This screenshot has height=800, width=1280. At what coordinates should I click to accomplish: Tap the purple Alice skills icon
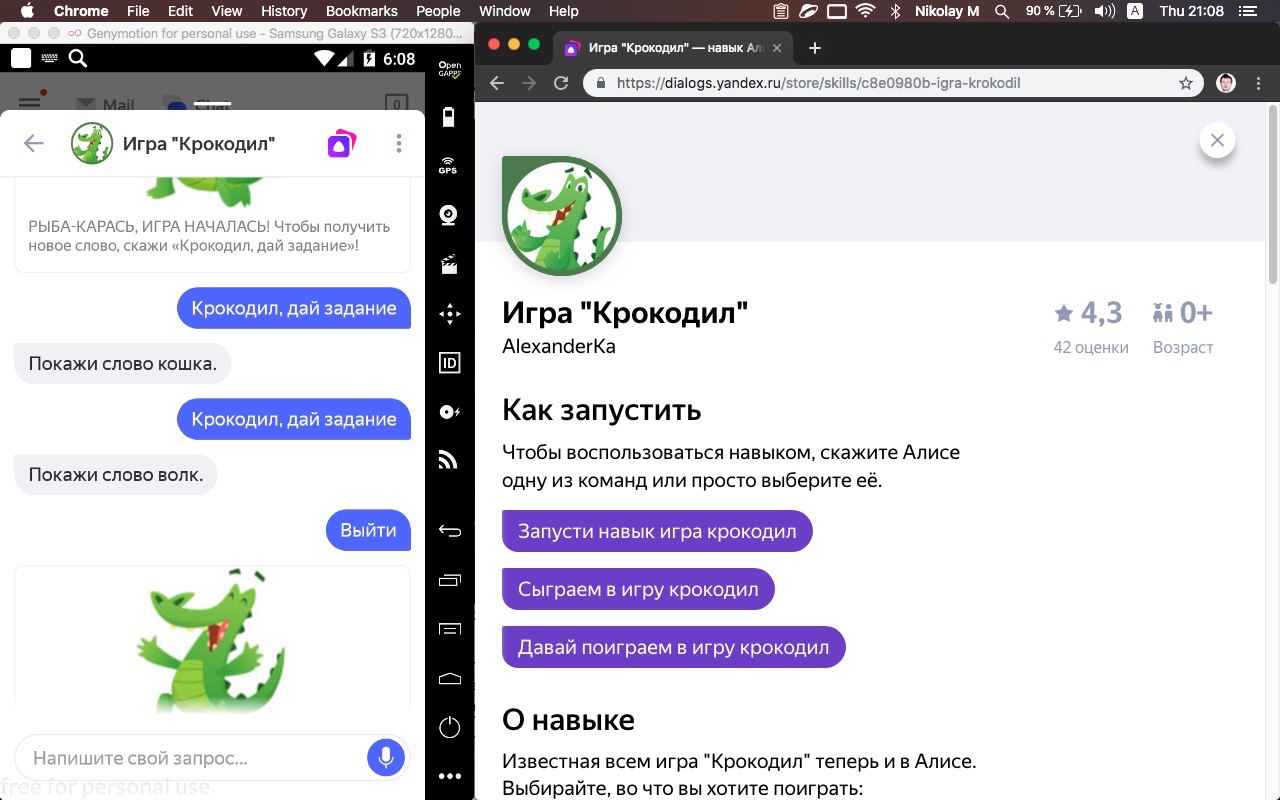tap(342, 143)
